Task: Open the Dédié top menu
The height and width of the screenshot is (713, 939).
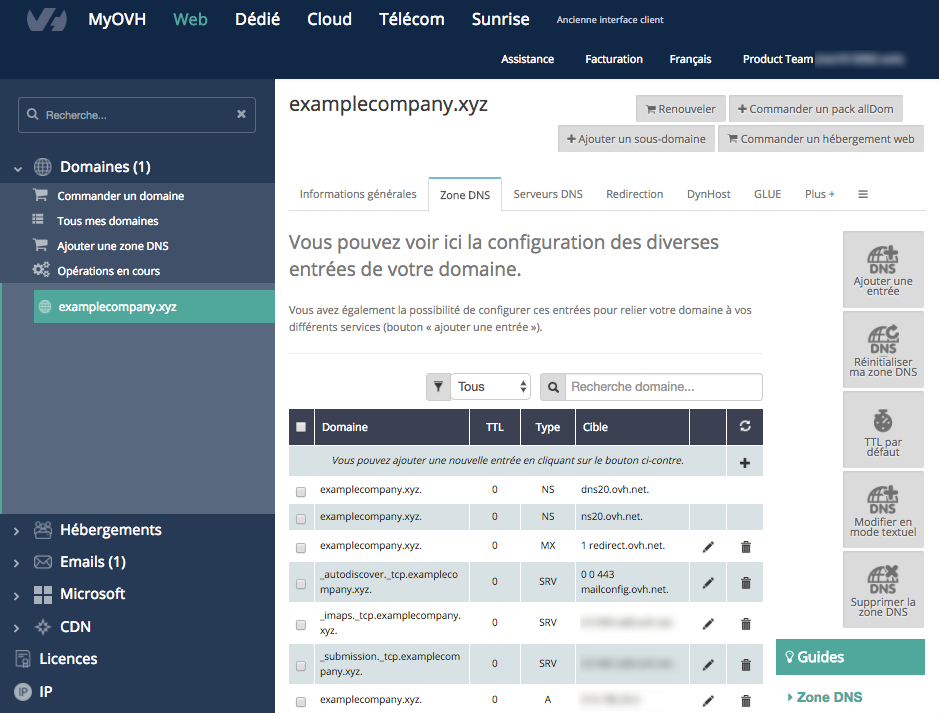Action: pos(258,19)
